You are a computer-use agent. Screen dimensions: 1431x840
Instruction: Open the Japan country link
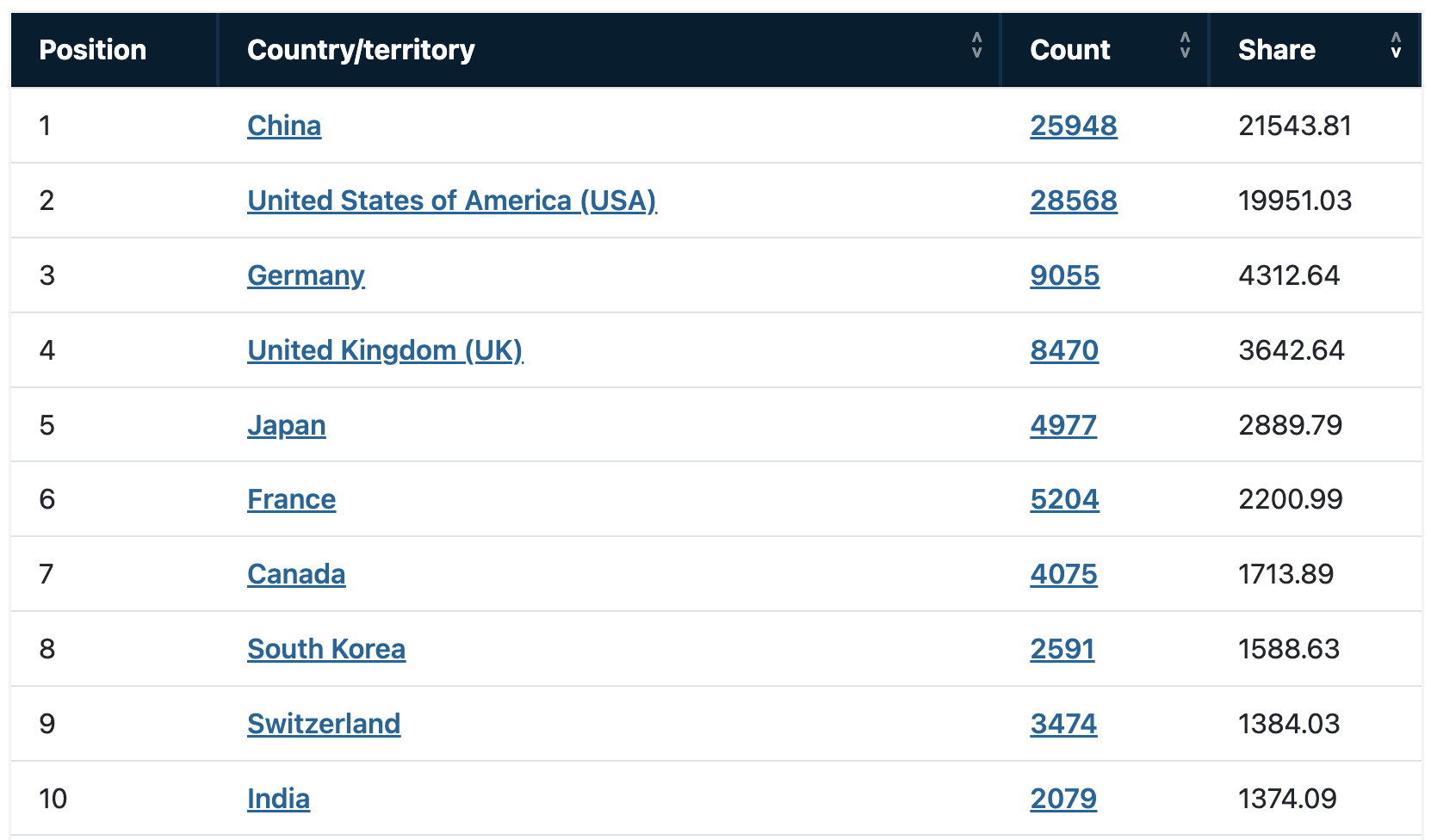(287, 425)
